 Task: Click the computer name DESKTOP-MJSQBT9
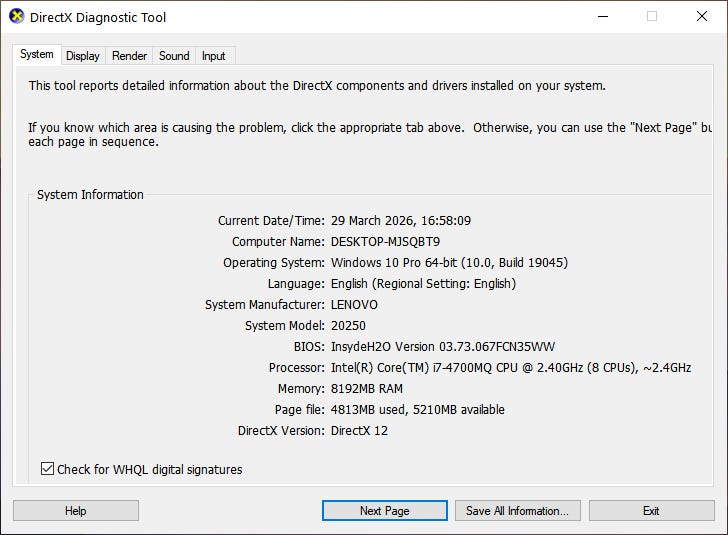pos(385,242)
